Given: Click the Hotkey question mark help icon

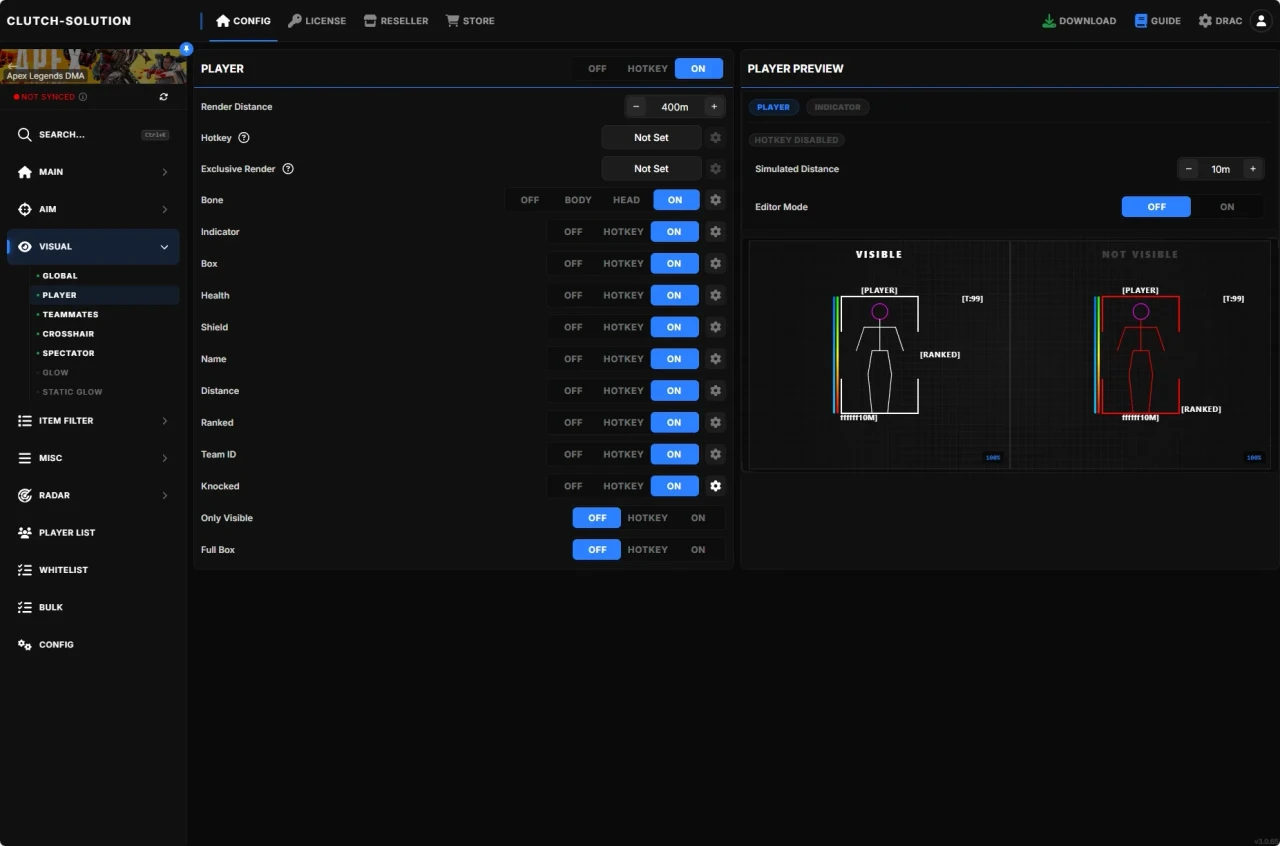Looking at the screenshot, I should click(x=244, y=137).
